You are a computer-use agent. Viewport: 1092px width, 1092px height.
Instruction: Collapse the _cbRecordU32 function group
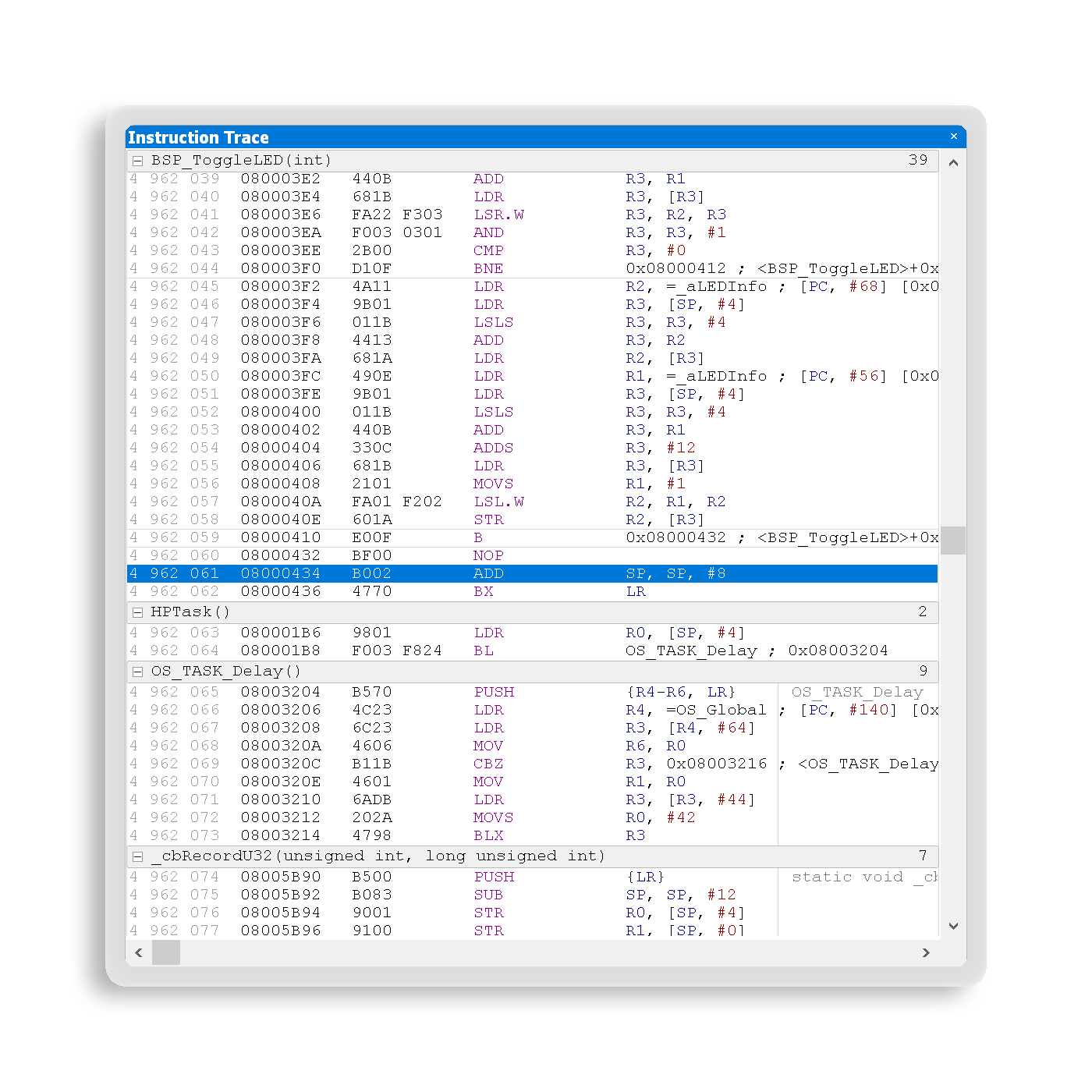[x=137, y=856]
